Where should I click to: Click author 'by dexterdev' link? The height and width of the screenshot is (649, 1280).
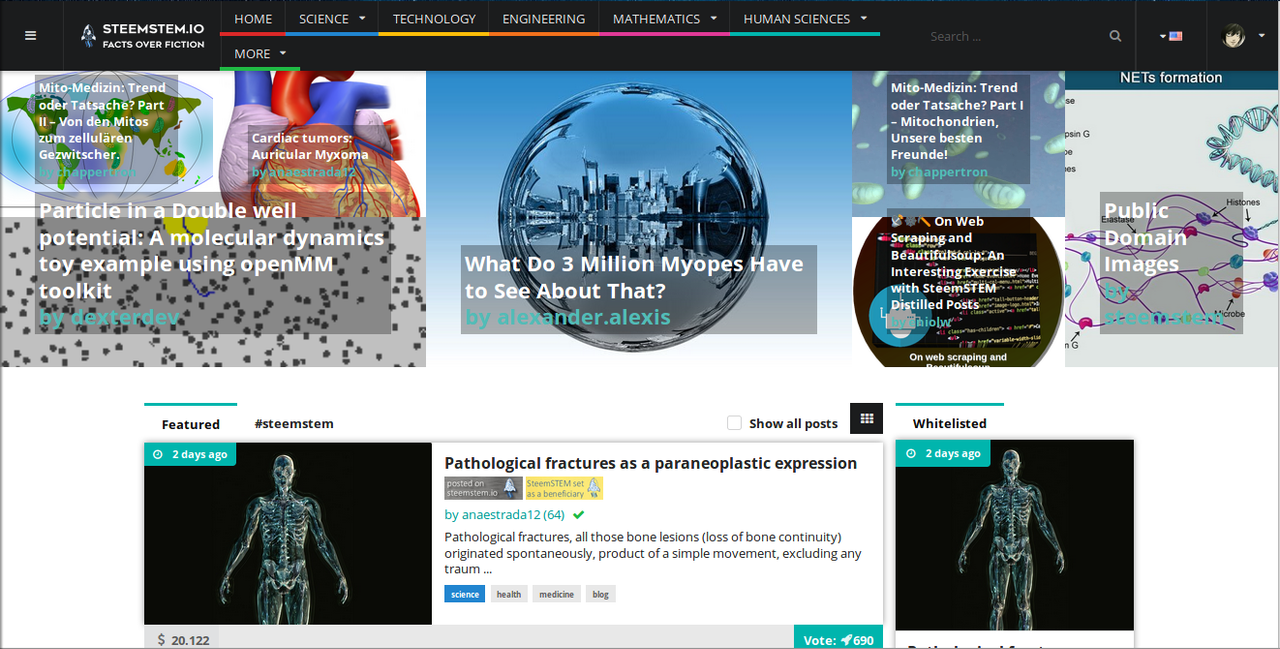pos(109,317)
